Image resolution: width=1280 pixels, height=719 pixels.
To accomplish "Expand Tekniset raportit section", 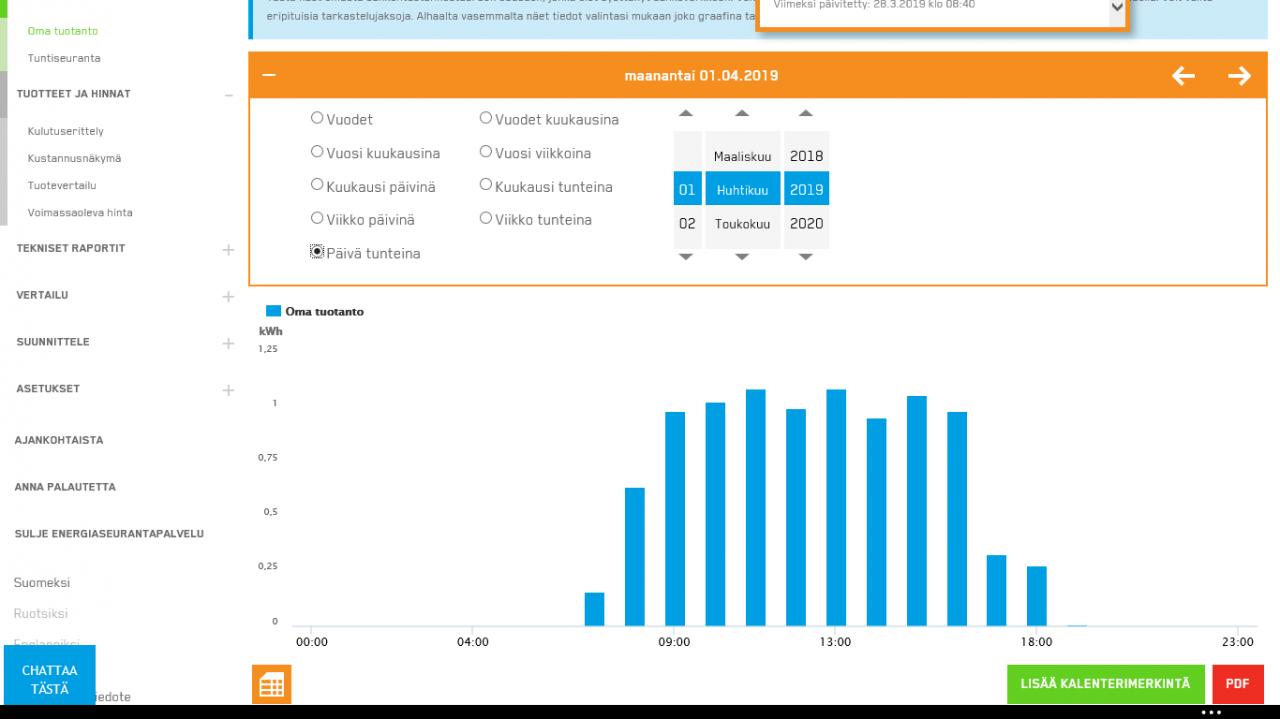I will click(x=228, y=249).
